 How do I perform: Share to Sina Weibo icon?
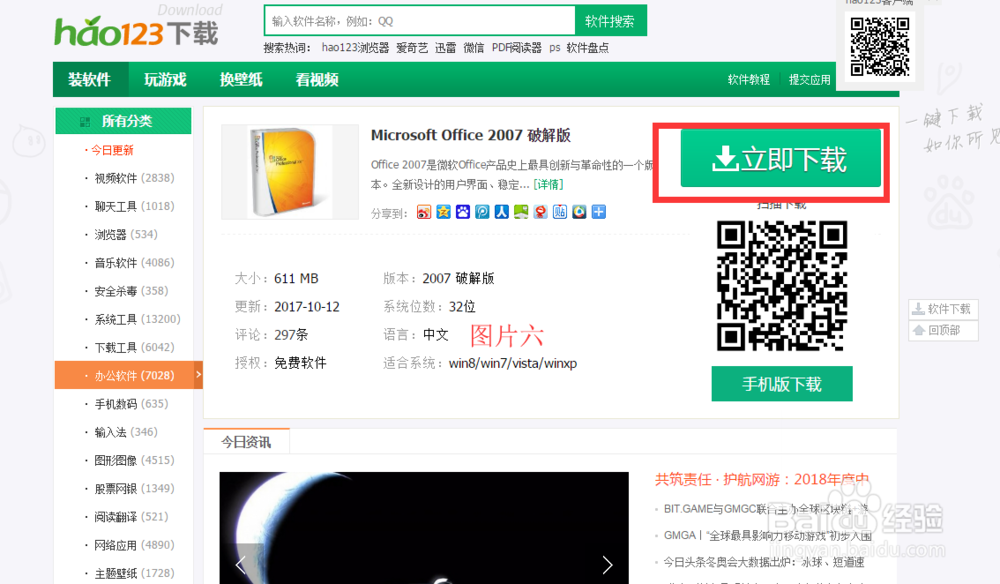tap(423, 212)
